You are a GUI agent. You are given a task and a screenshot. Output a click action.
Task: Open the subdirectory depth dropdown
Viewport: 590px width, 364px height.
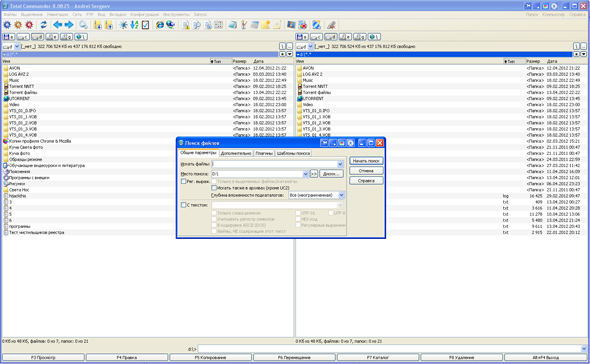click(341, 195)
